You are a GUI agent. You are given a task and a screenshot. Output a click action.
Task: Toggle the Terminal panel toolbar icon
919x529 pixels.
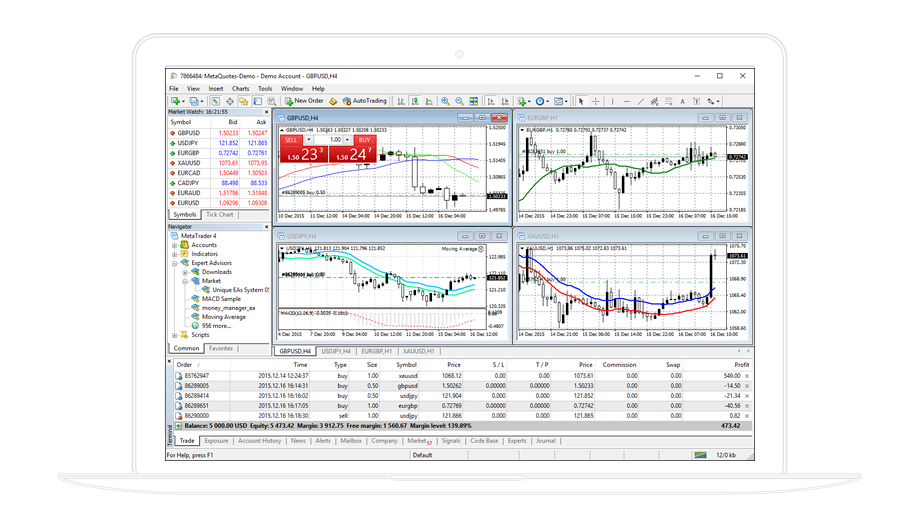click(x=258, y=101)
